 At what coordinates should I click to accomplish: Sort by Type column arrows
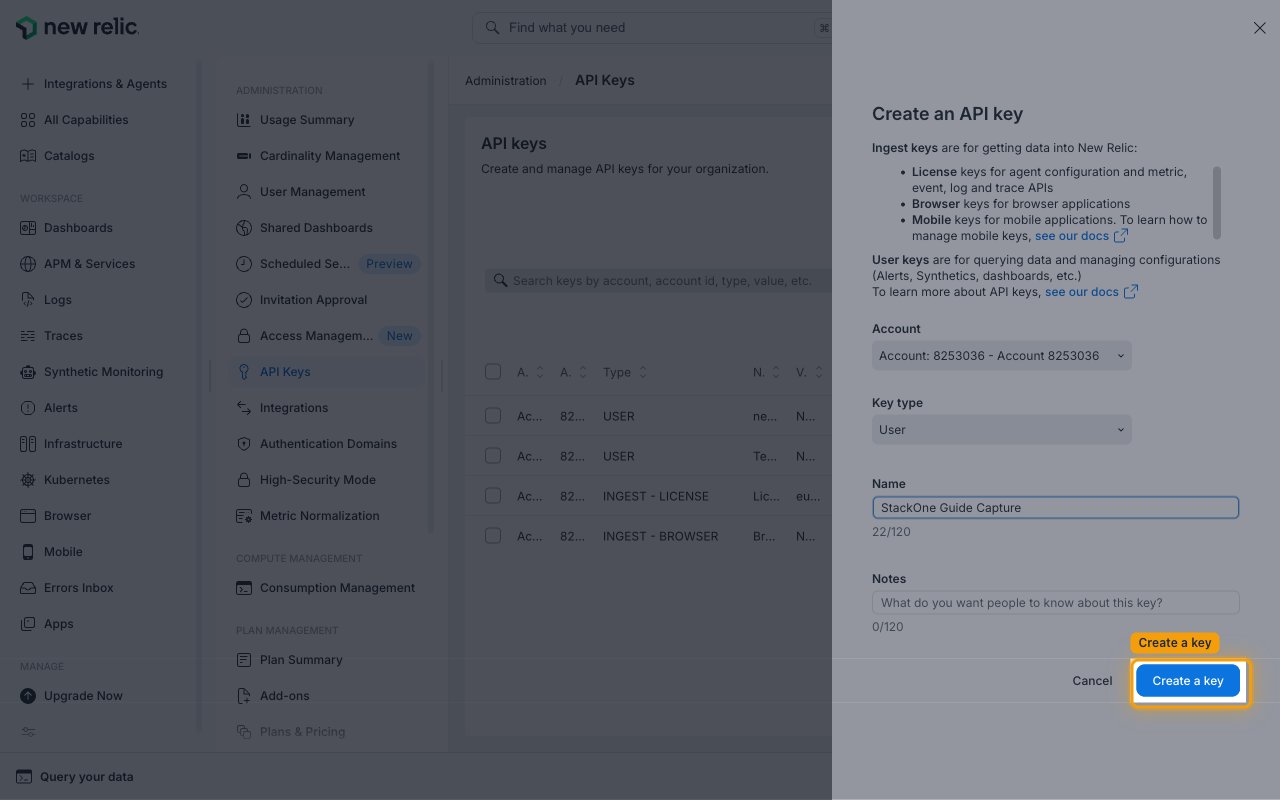click(x=643, y=372)
